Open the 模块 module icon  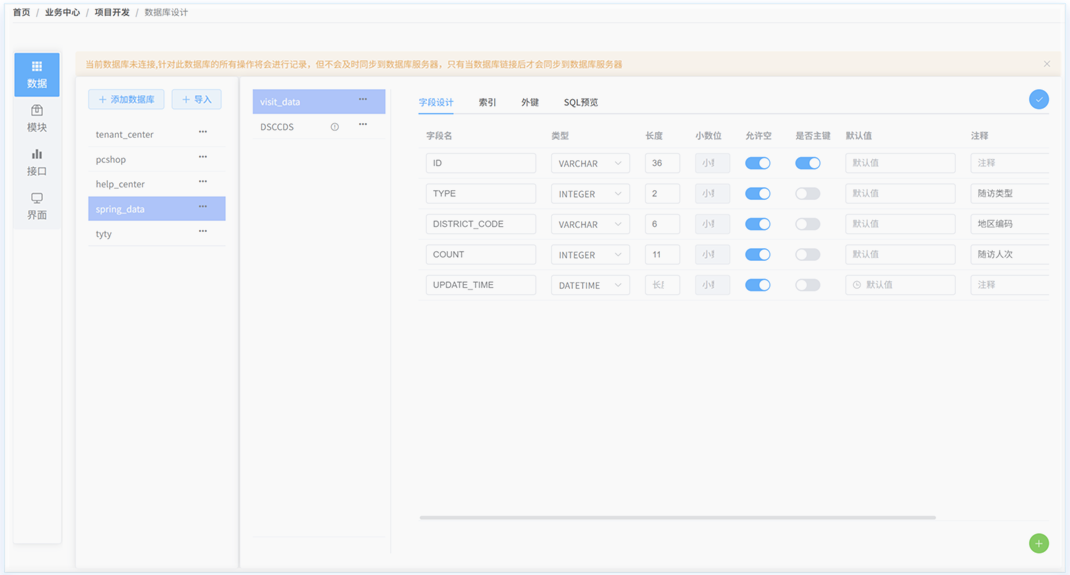click(x=37, y=118)
